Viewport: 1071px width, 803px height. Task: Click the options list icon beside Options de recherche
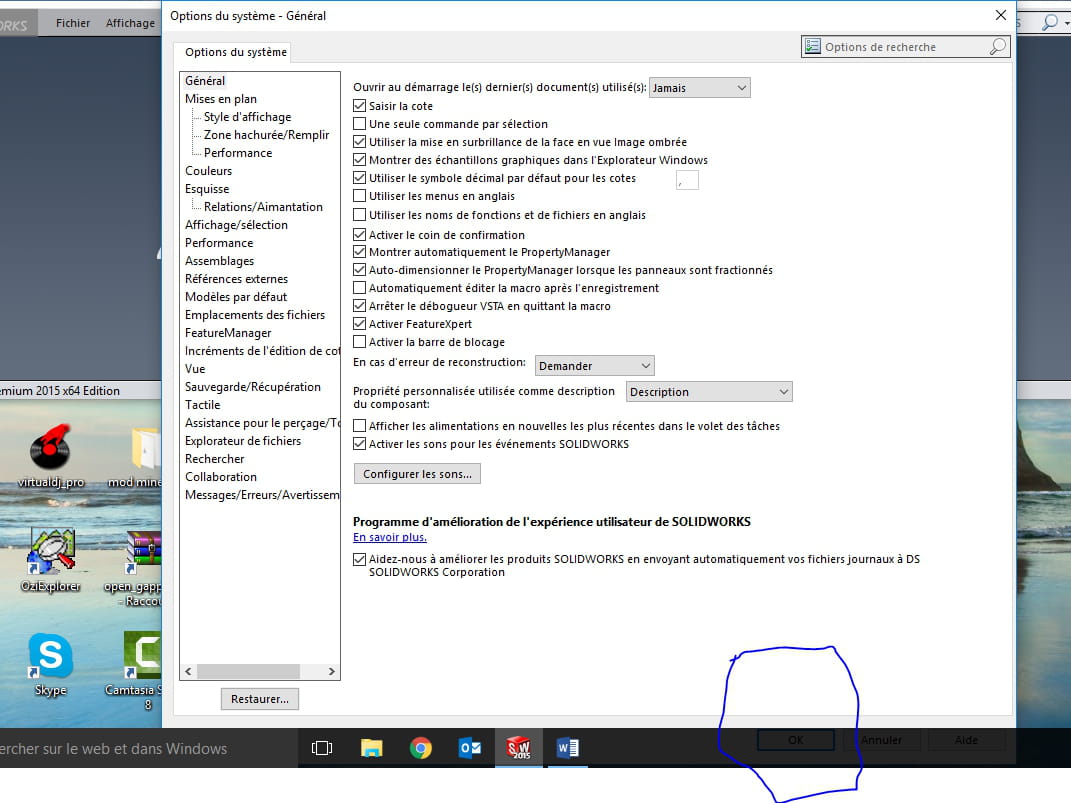(812, 46)
